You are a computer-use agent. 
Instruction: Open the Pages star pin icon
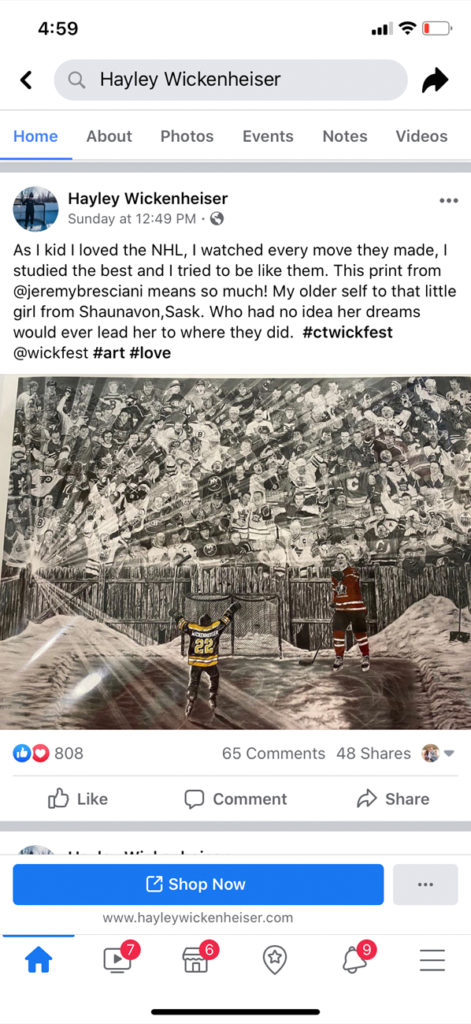click(275, 960)
